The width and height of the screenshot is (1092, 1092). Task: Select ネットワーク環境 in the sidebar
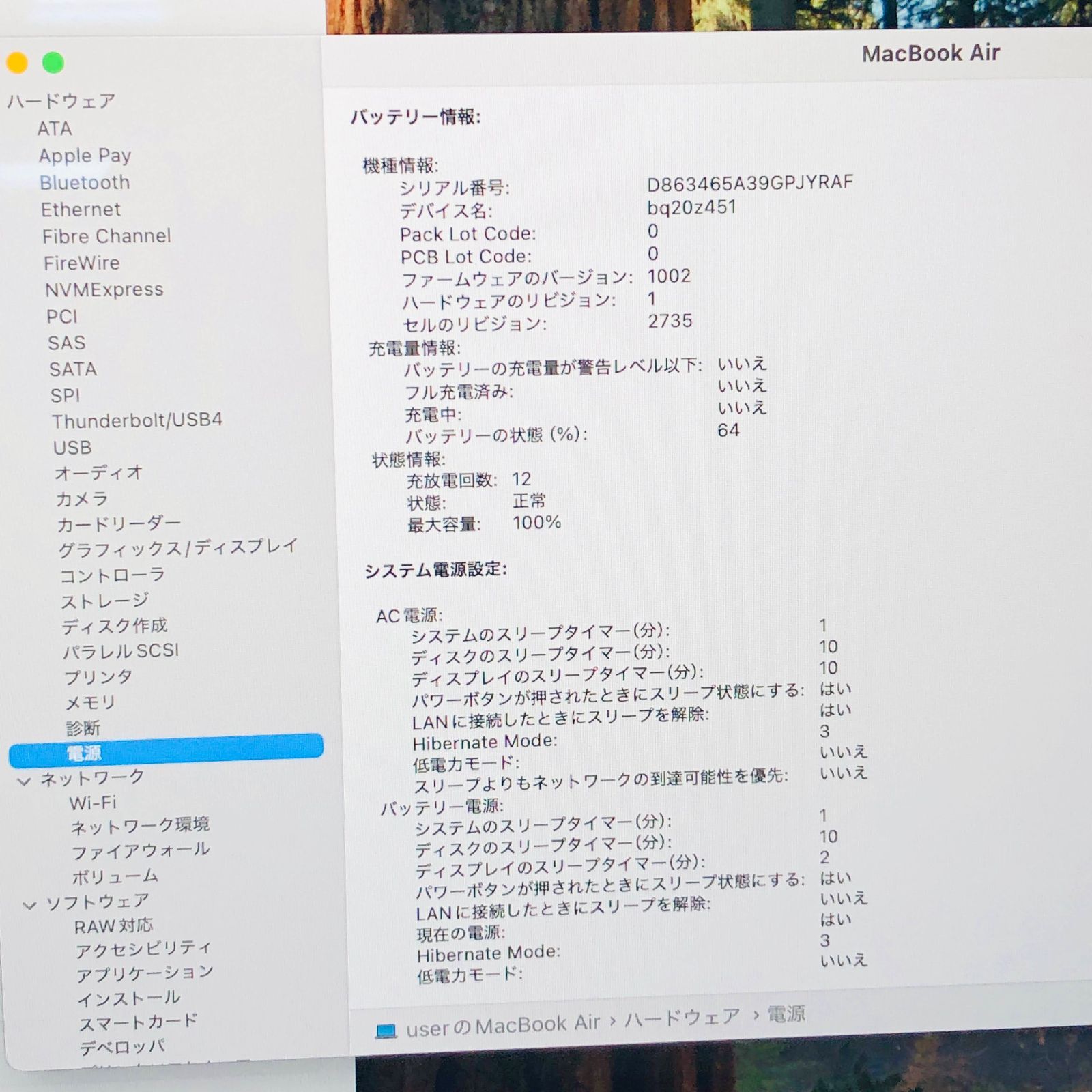pyautogui.click(x=140, y=826)
